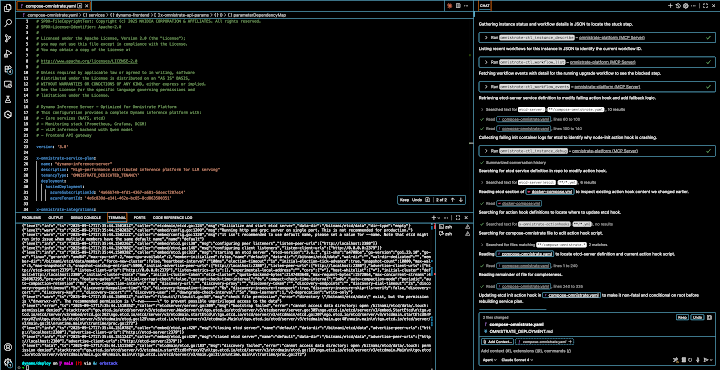
Task: Open the Search view in activity bar
Action: click(x=7, y=24)
